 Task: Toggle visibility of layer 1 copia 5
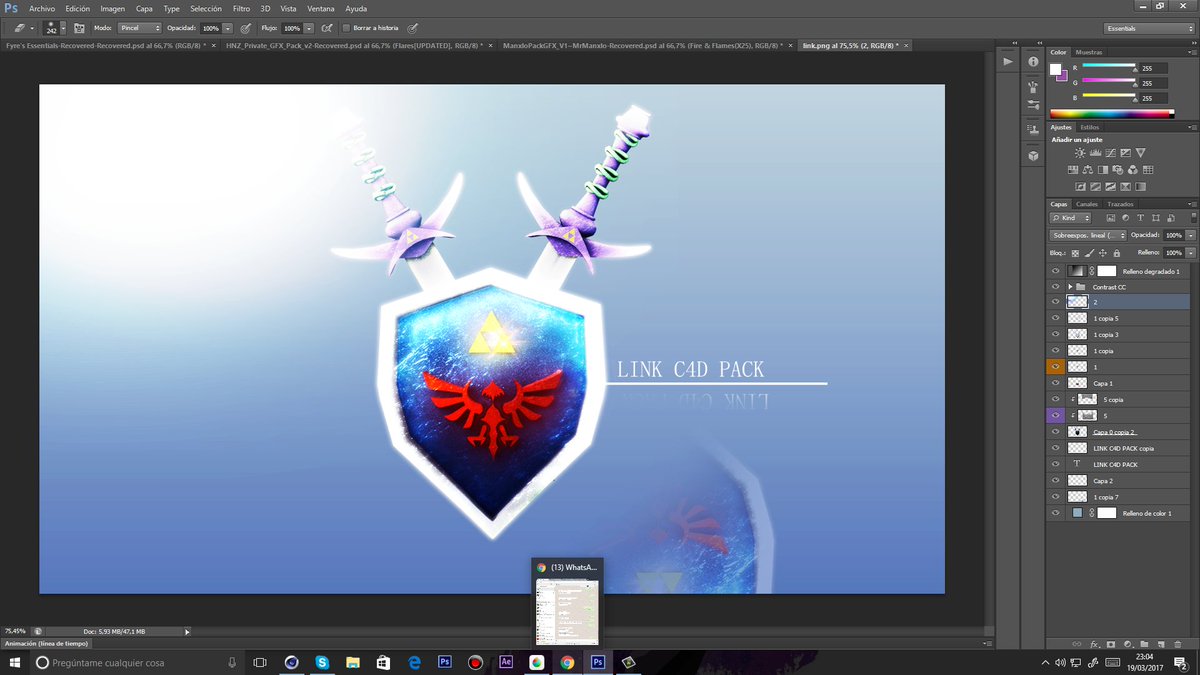click(x=1055, y=318)
